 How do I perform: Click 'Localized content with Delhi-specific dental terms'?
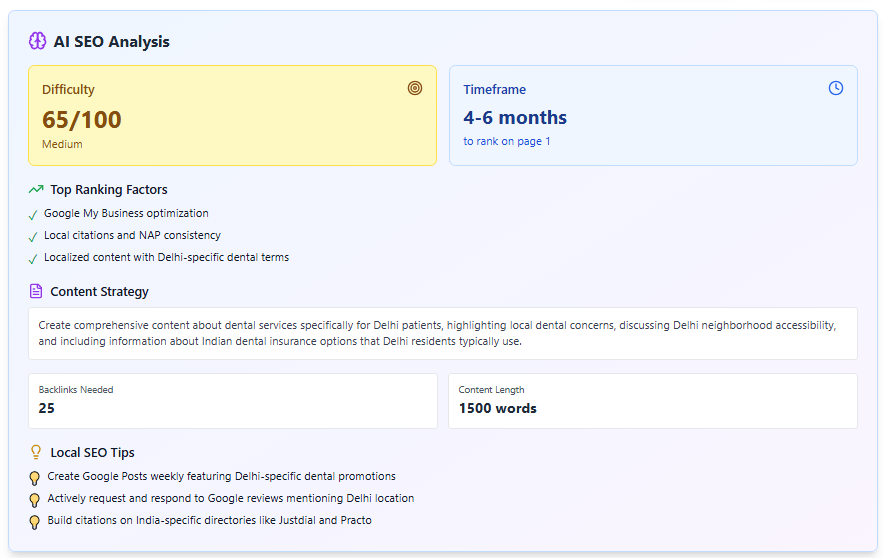[166, 257]
